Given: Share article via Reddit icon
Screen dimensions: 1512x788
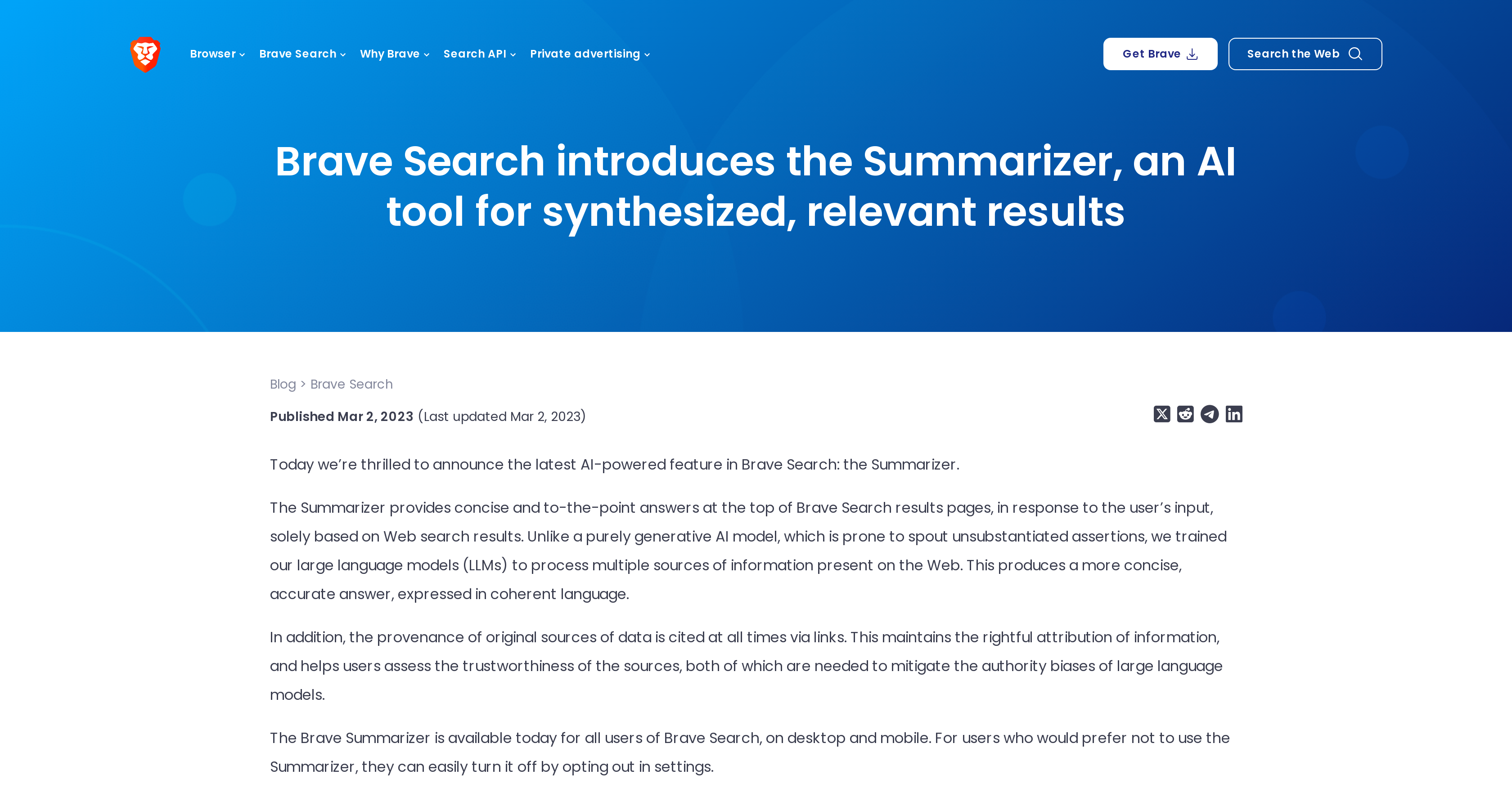Looking at the screenshot, I should 1185,414.
